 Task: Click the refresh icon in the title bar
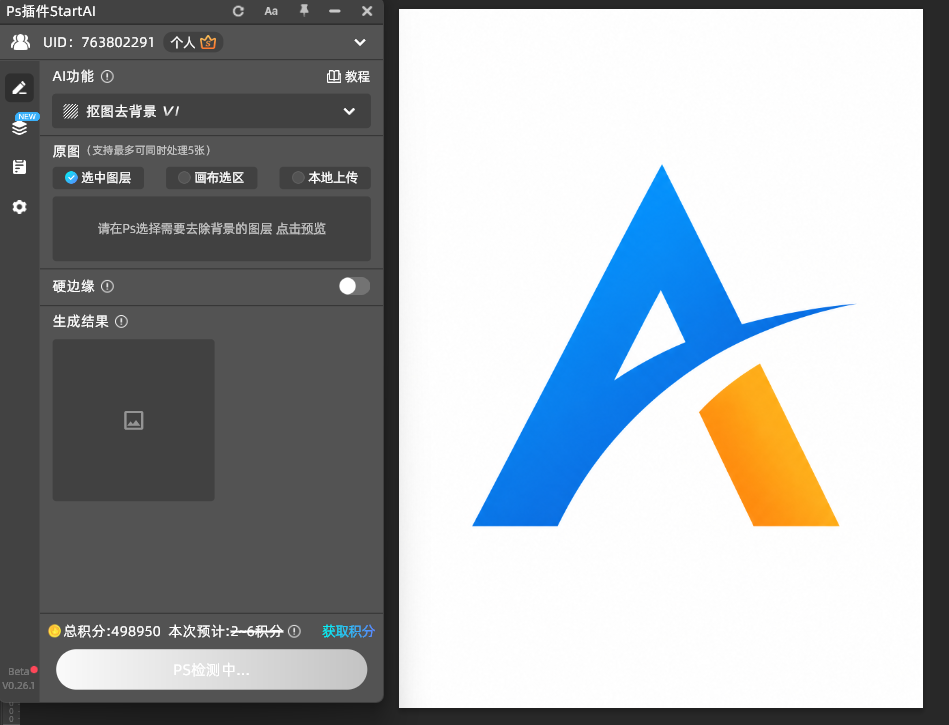pyautogui.click(x=238, y=11)
